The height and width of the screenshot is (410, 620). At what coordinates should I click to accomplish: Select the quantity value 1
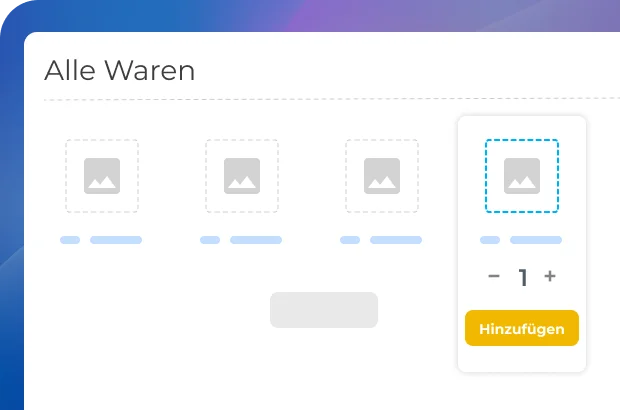point(523,277)
